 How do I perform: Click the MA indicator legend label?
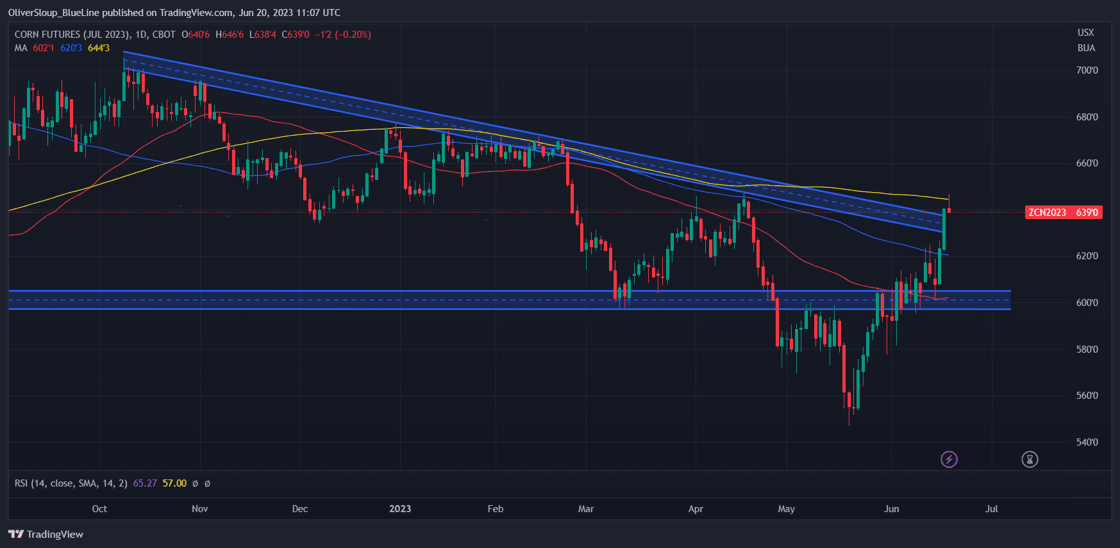pyautogui.click(x=21, y=48)
